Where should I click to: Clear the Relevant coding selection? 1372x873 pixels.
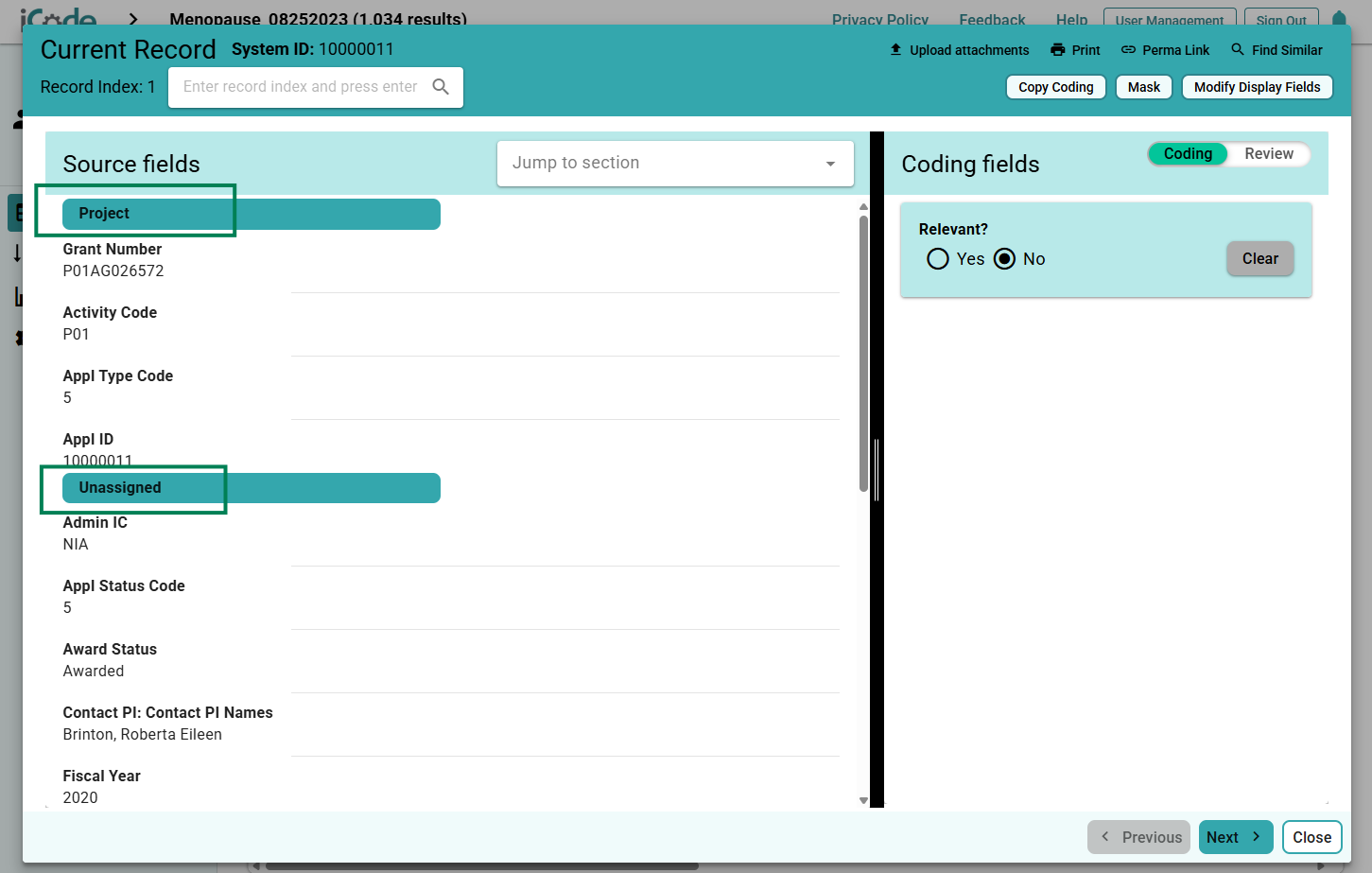tap(1260, 259)
